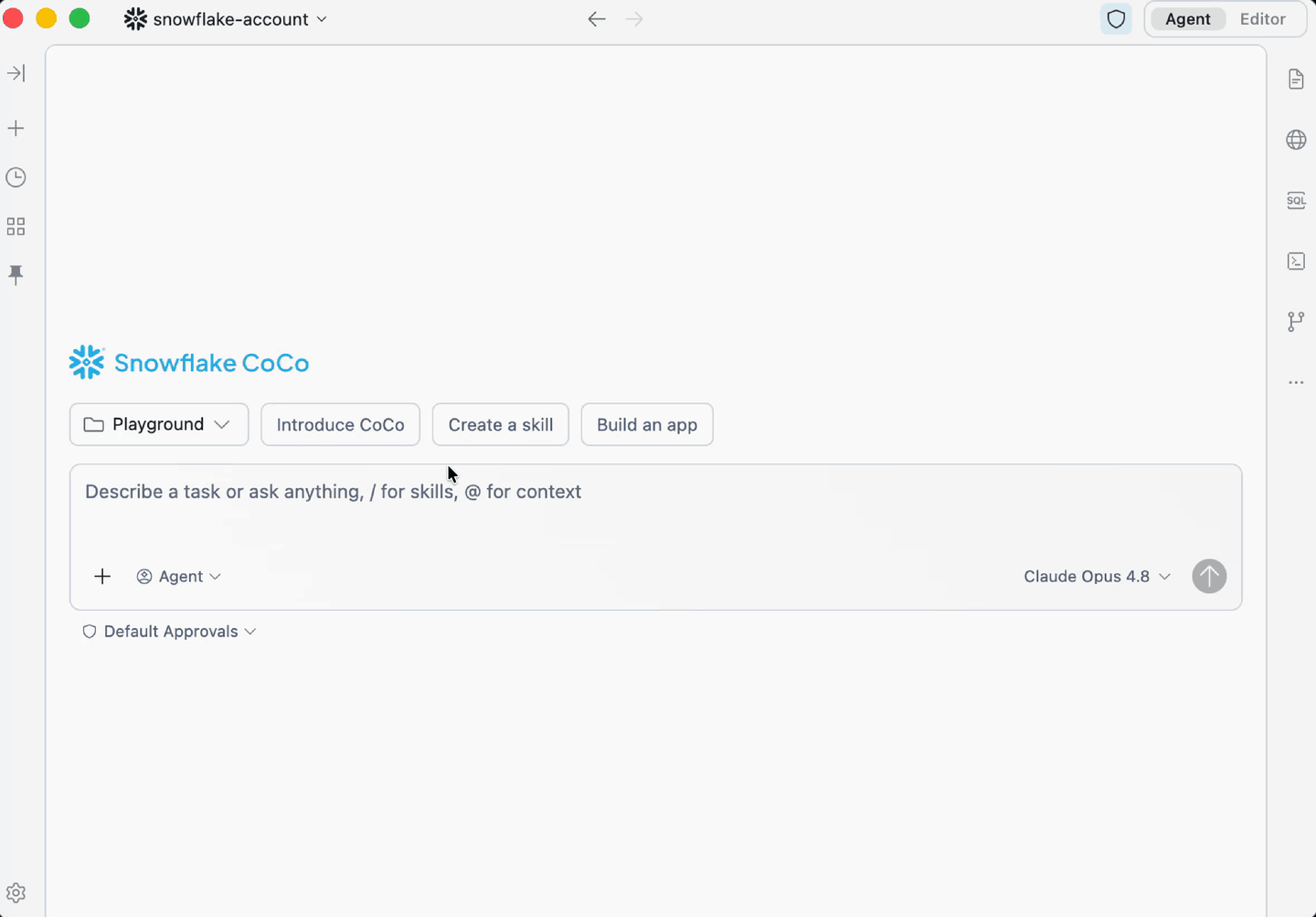Open the snowflake-account dropdown
Screen dimensions: 1316x917
pos(226,19)
